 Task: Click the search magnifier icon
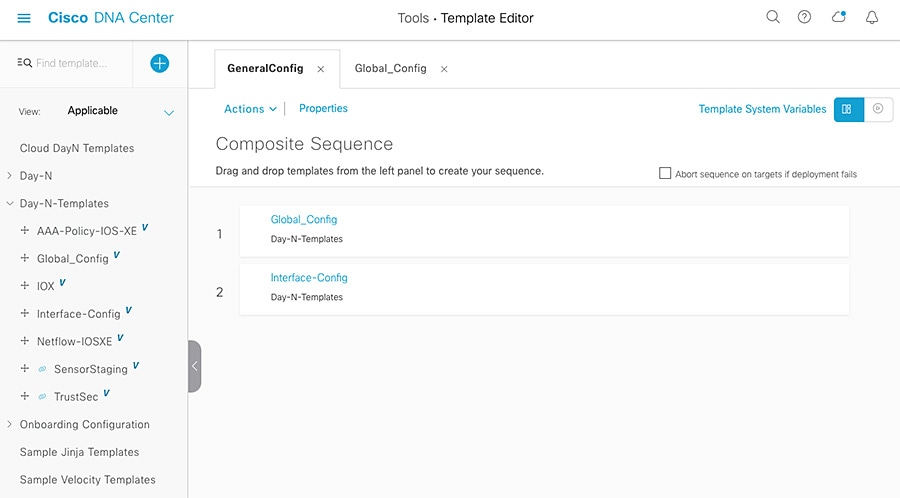[x=772, y=18]
